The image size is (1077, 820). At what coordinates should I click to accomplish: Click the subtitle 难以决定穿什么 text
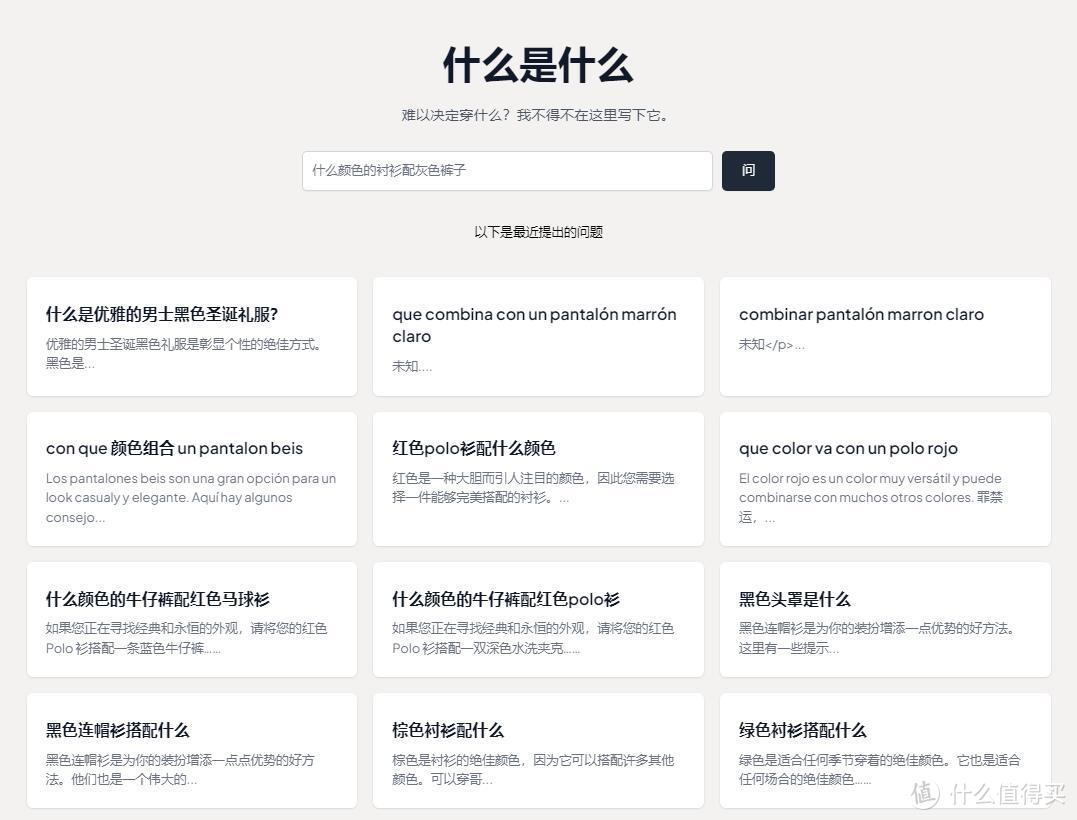[538, 115]
